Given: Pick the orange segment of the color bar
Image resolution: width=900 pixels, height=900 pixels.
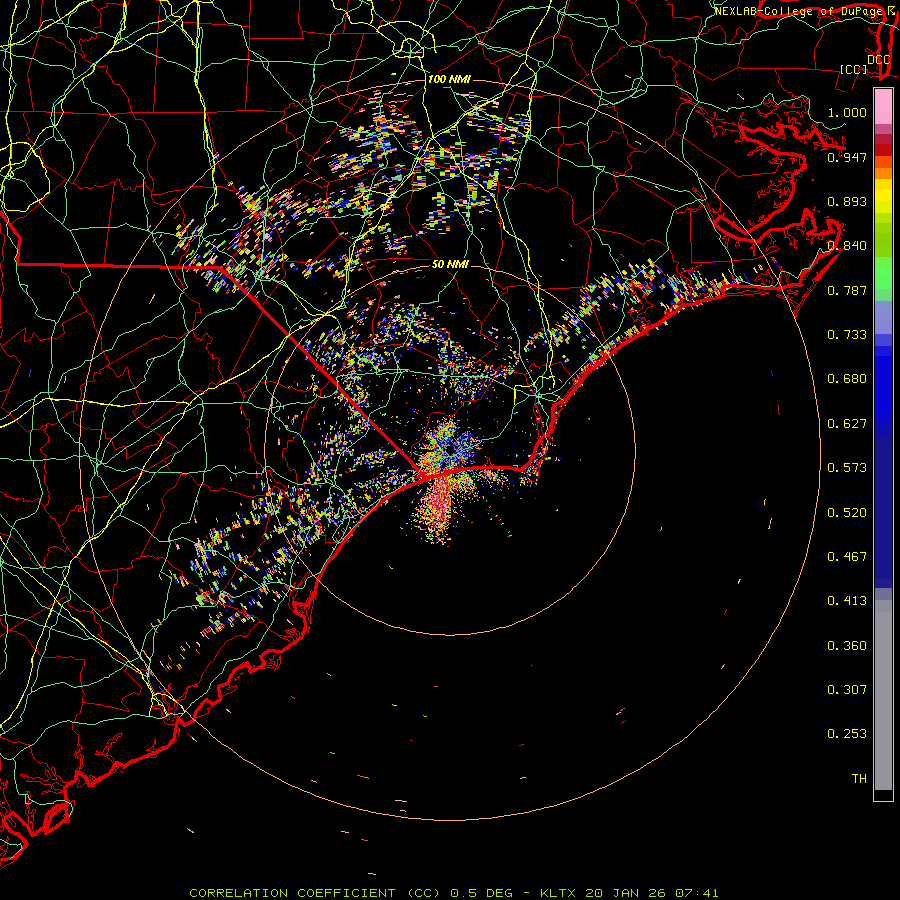Looking at the screenshot, I should tap(883, 173).
